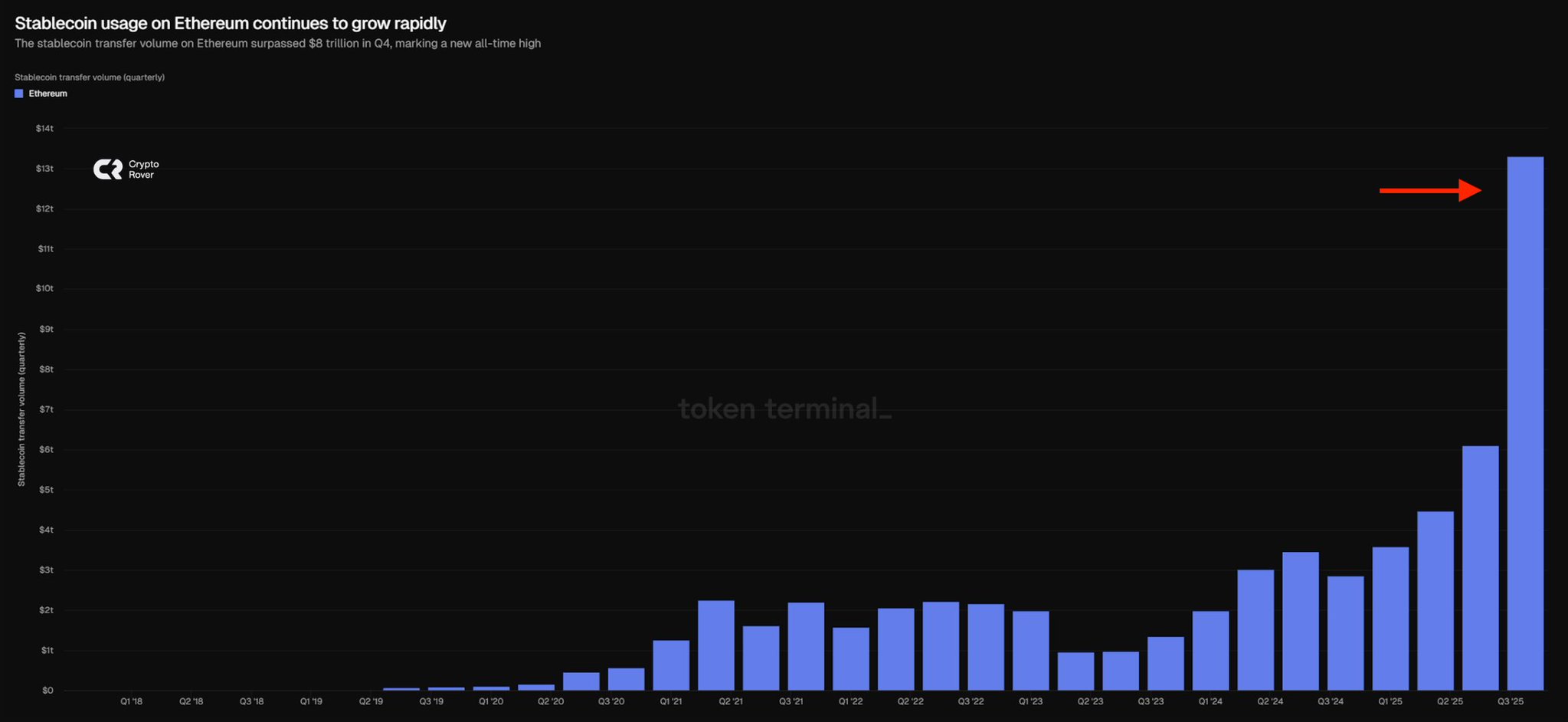Click the Q2 '19 x-axis label
The height and width of the screenshot is (722, 1568).
(x=372, y=701)
